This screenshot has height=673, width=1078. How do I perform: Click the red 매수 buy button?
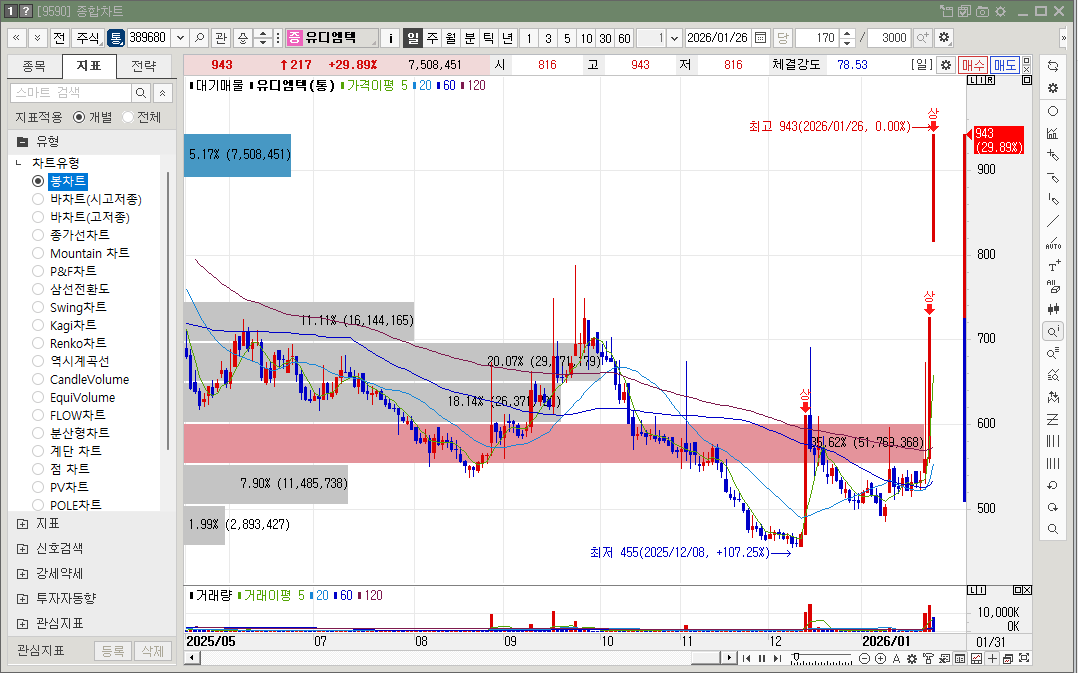(x=973, y=65)
